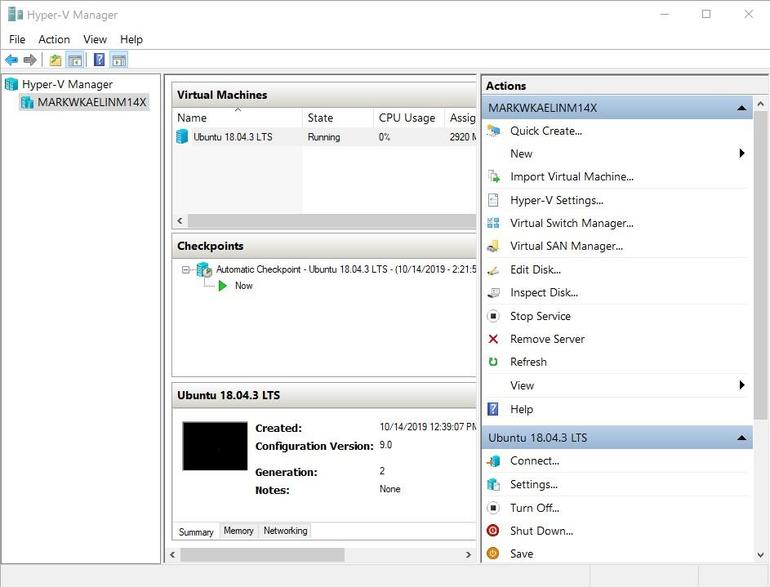
Task: Click the Up one level toolbar icon
Action: [55, 60]
